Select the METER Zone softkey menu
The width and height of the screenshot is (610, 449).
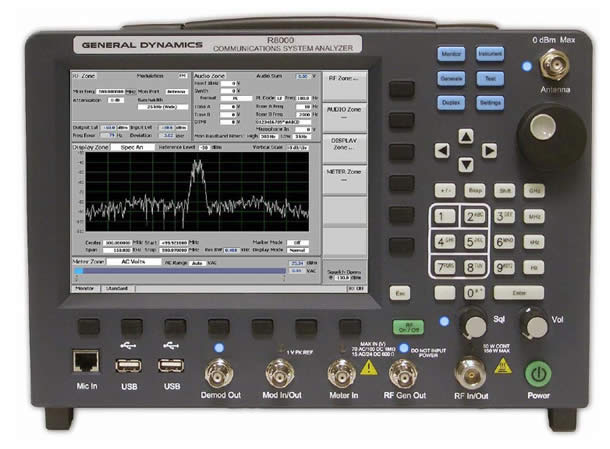point(344,179)
